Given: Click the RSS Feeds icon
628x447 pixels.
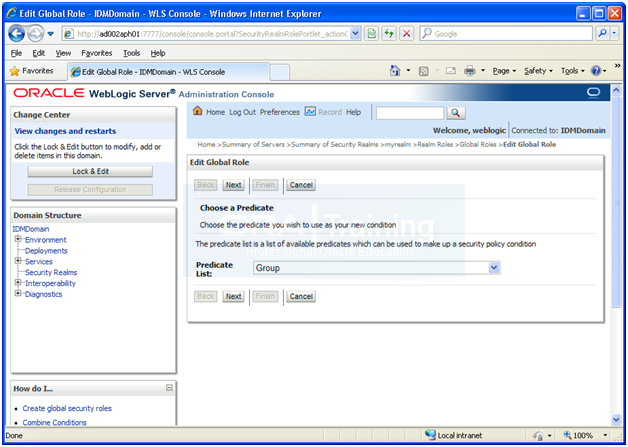Looking at the screenshot, I should (x=423, y=71).
